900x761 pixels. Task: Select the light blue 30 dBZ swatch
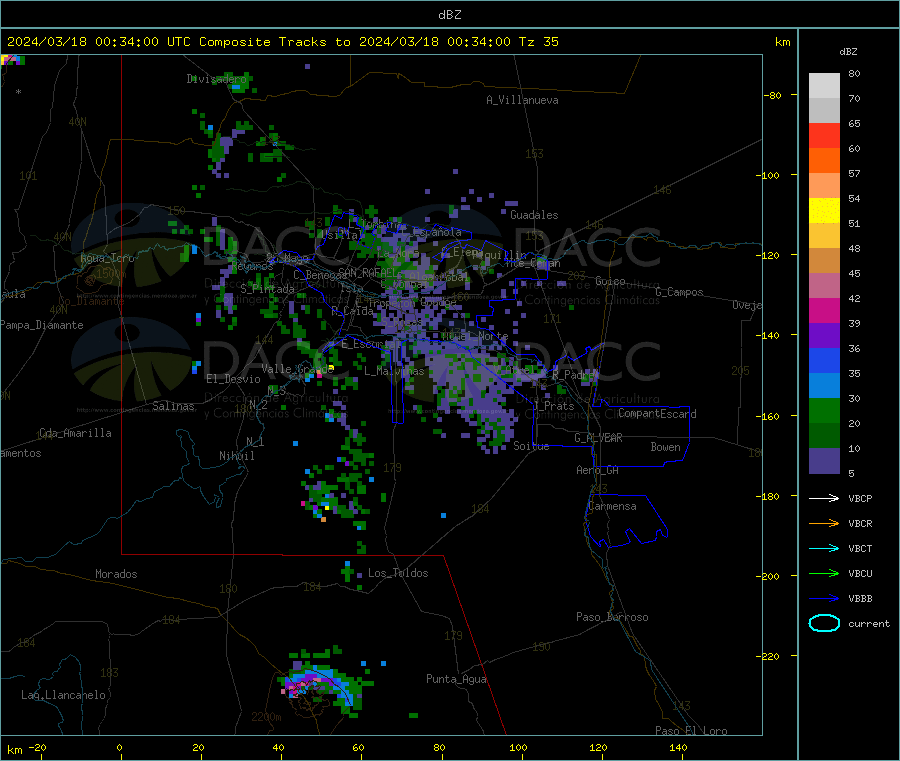click(x=824, y=386)
